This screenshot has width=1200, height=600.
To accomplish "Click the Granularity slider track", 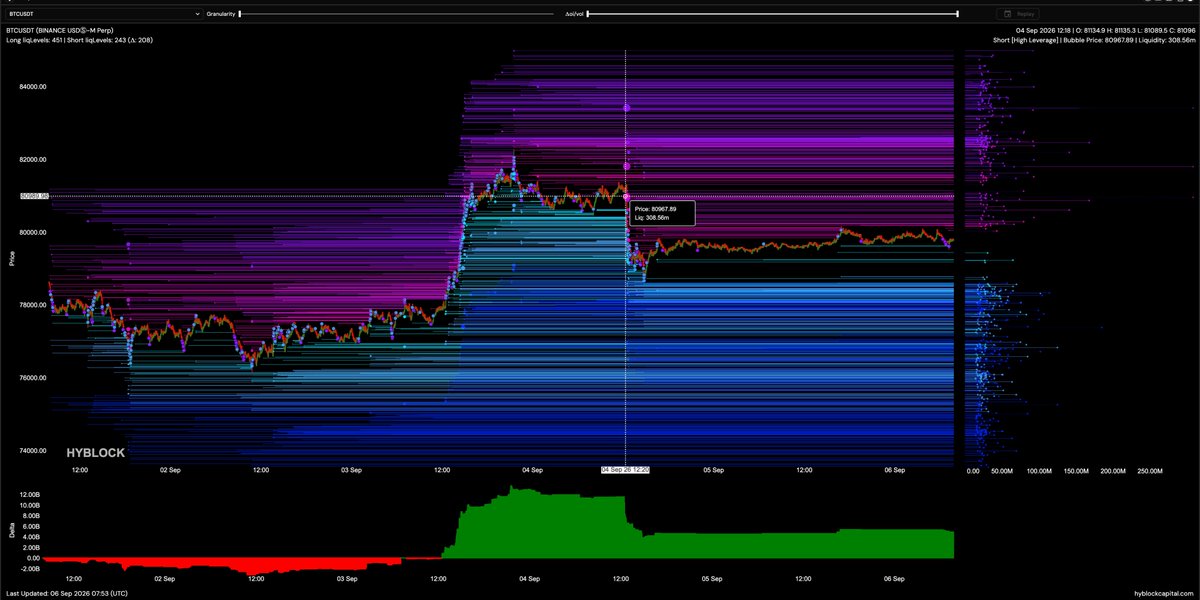I will click(x=396, y=14).
